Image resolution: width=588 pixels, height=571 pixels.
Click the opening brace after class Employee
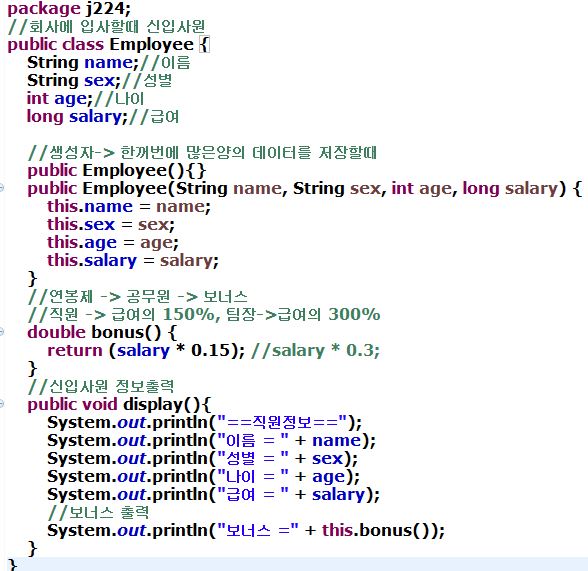pyautogui.click(x=204, y=45)
